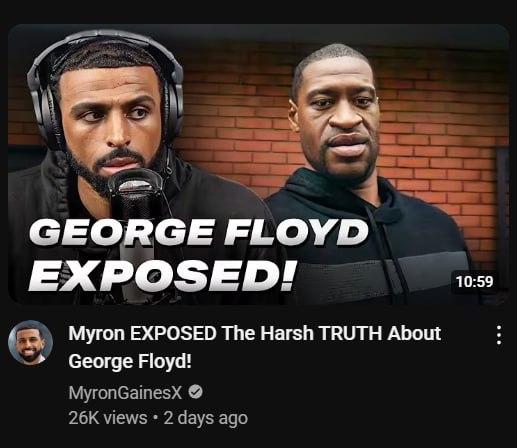The height and width of the screenshot is (448, 517).
Task: Visit the MyronGainesX channel name link
Action: point(125,393)
